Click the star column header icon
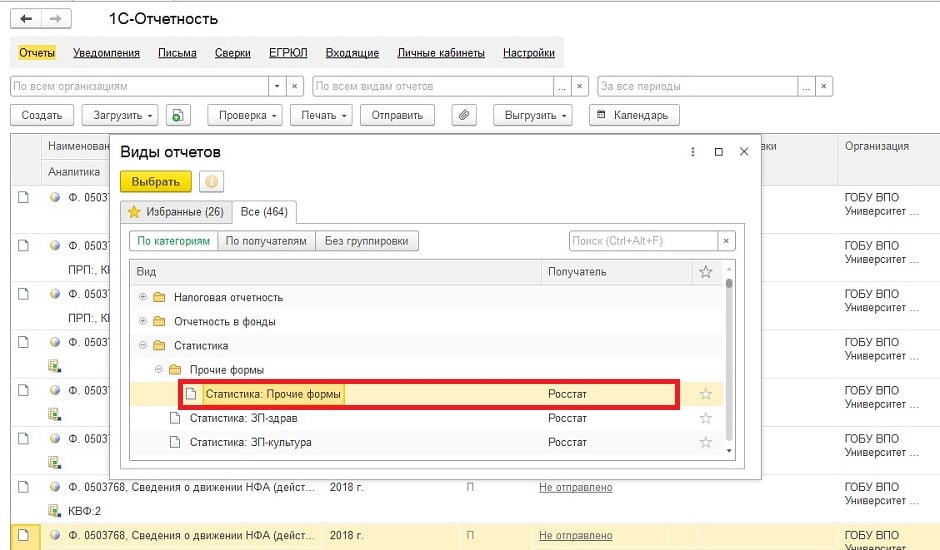Screen dimensions: 940x550 pyautogui.click(x=705, y=272)
